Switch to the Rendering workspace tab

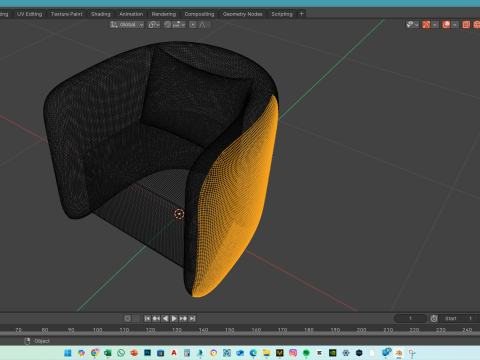click(164, 14)
